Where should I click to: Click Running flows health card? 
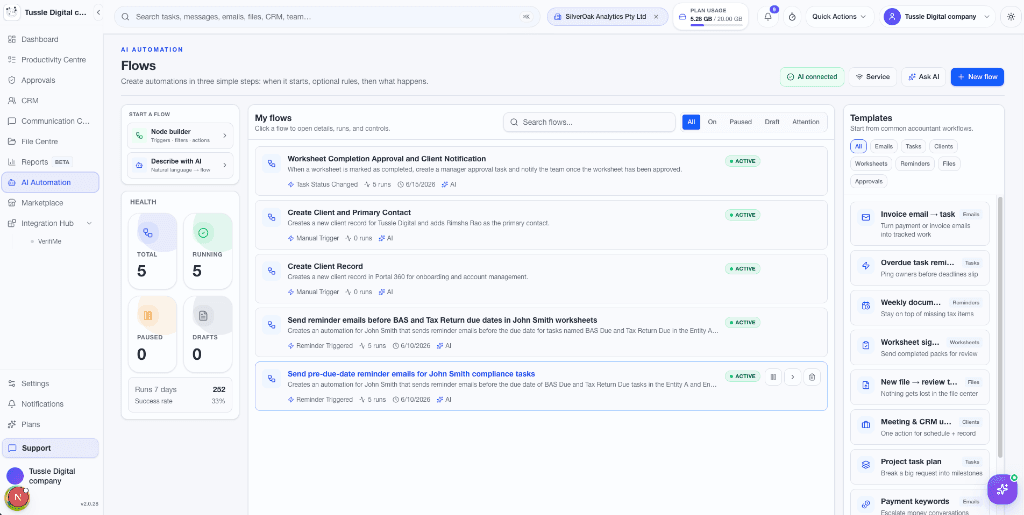click(208, 251)
